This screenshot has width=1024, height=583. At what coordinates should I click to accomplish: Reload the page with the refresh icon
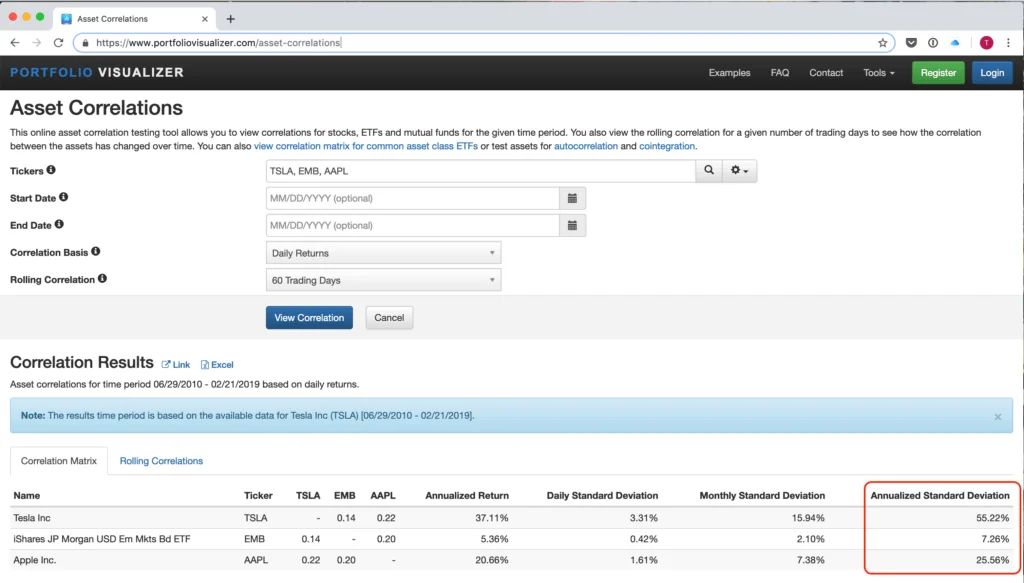[58, 42]
